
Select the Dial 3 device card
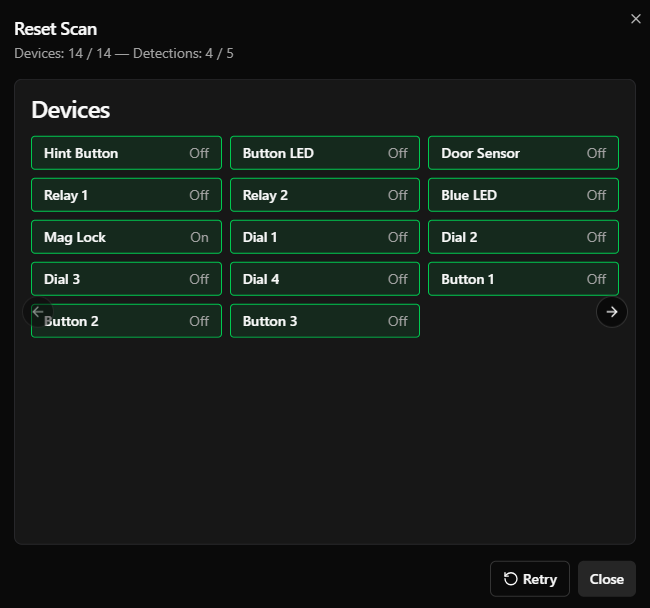click(126, 279)
